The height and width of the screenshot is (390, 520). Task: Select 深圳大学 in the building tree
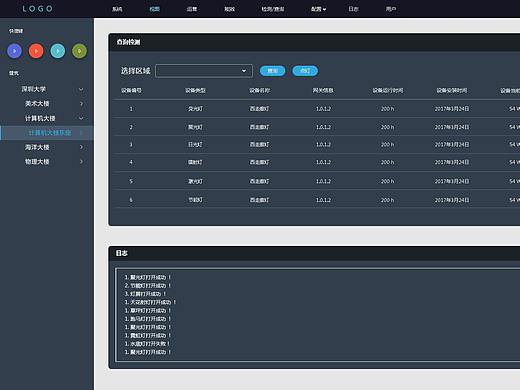[x=34, y=89]
